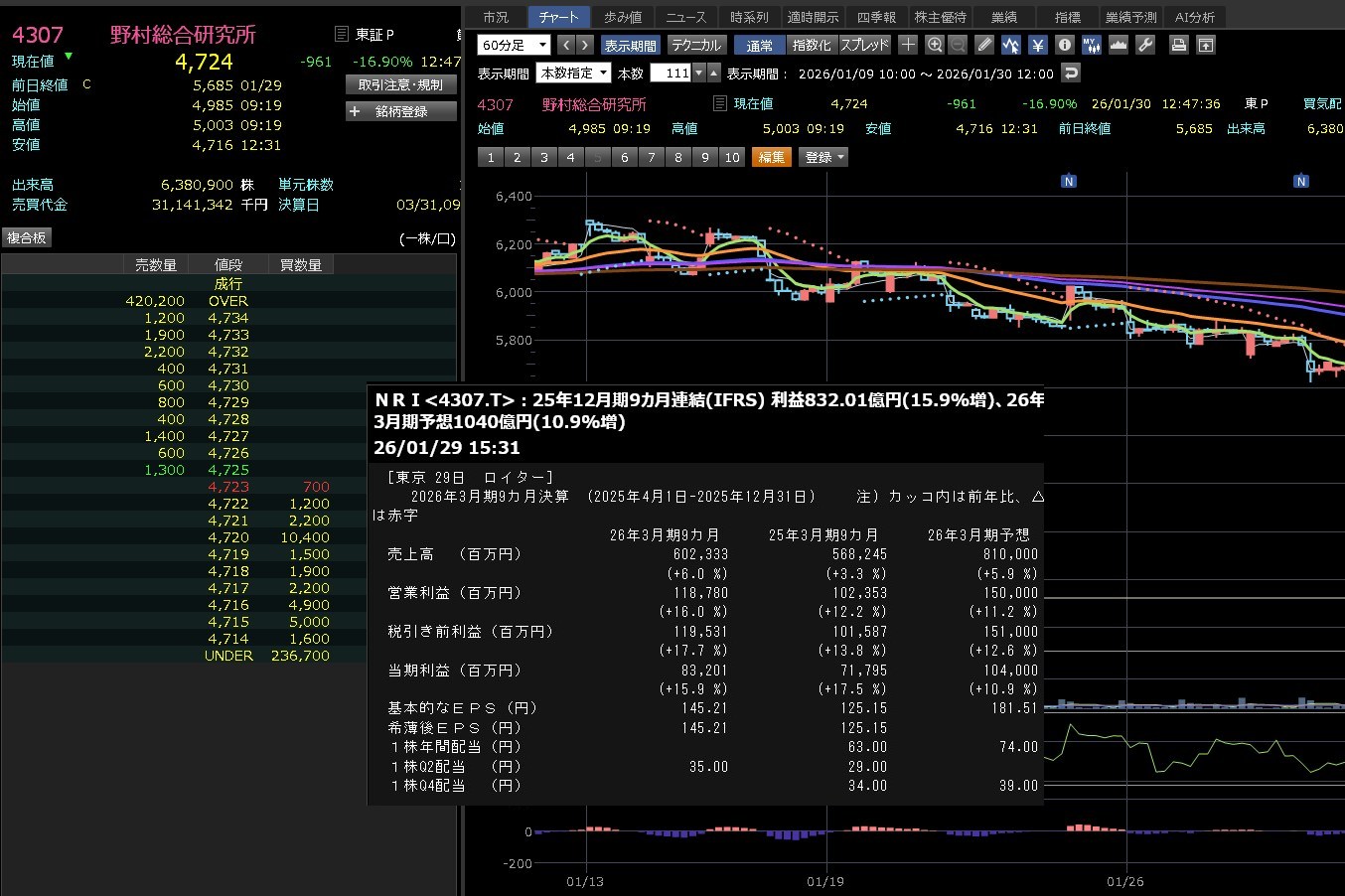Open the 60分足 timeframe dropdown
The width and height of the screenshot is (1345, 896).
514,46
